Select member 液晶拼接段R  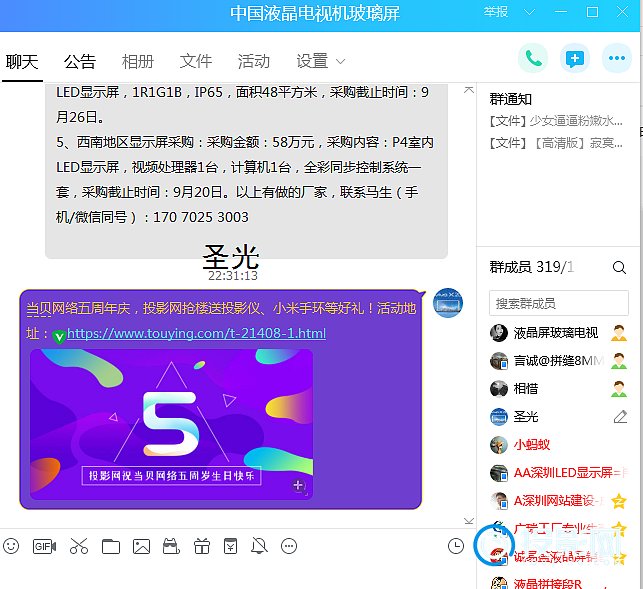click(559, 583)
